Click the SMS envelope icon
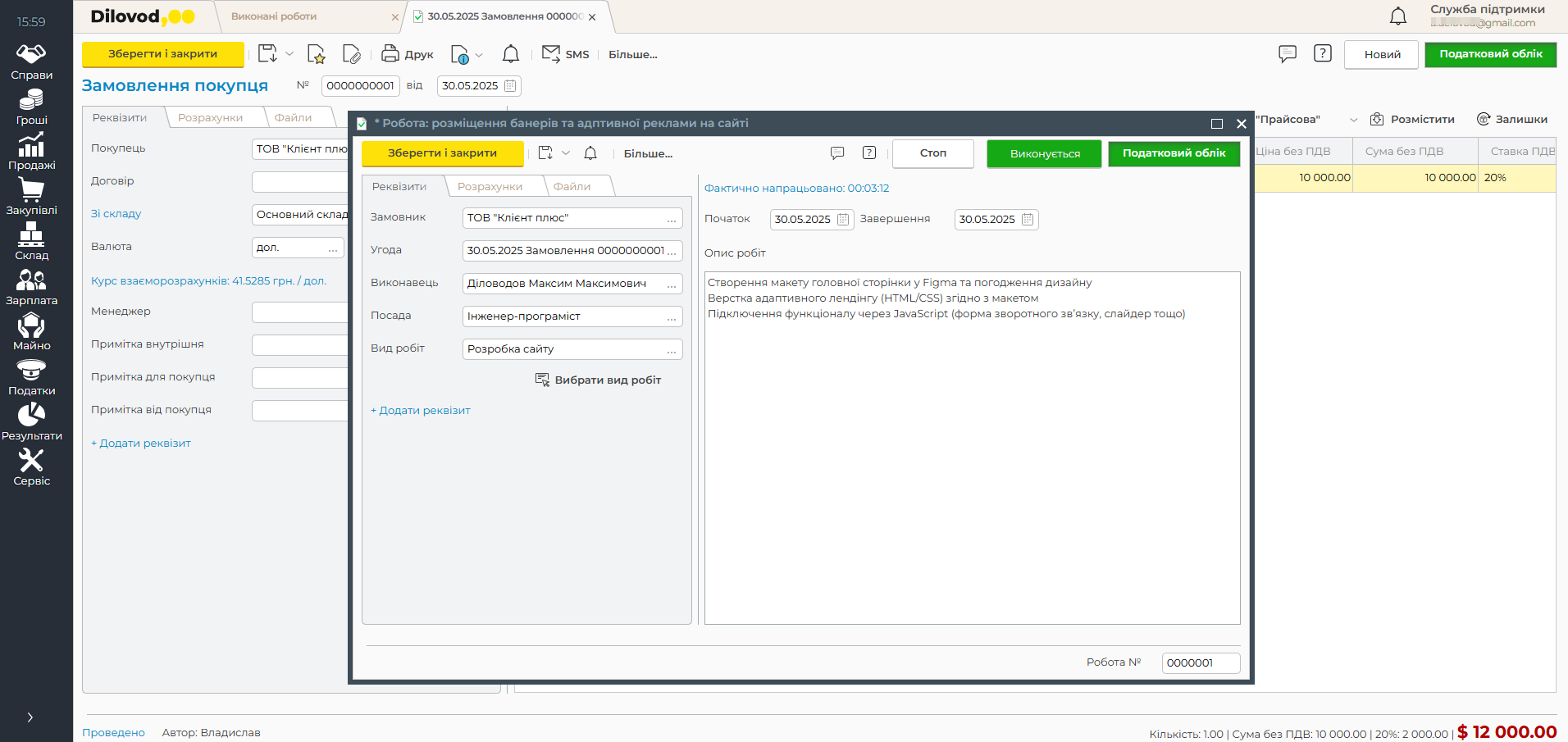This screenshot has height=742, width=1568. (551, 54)
